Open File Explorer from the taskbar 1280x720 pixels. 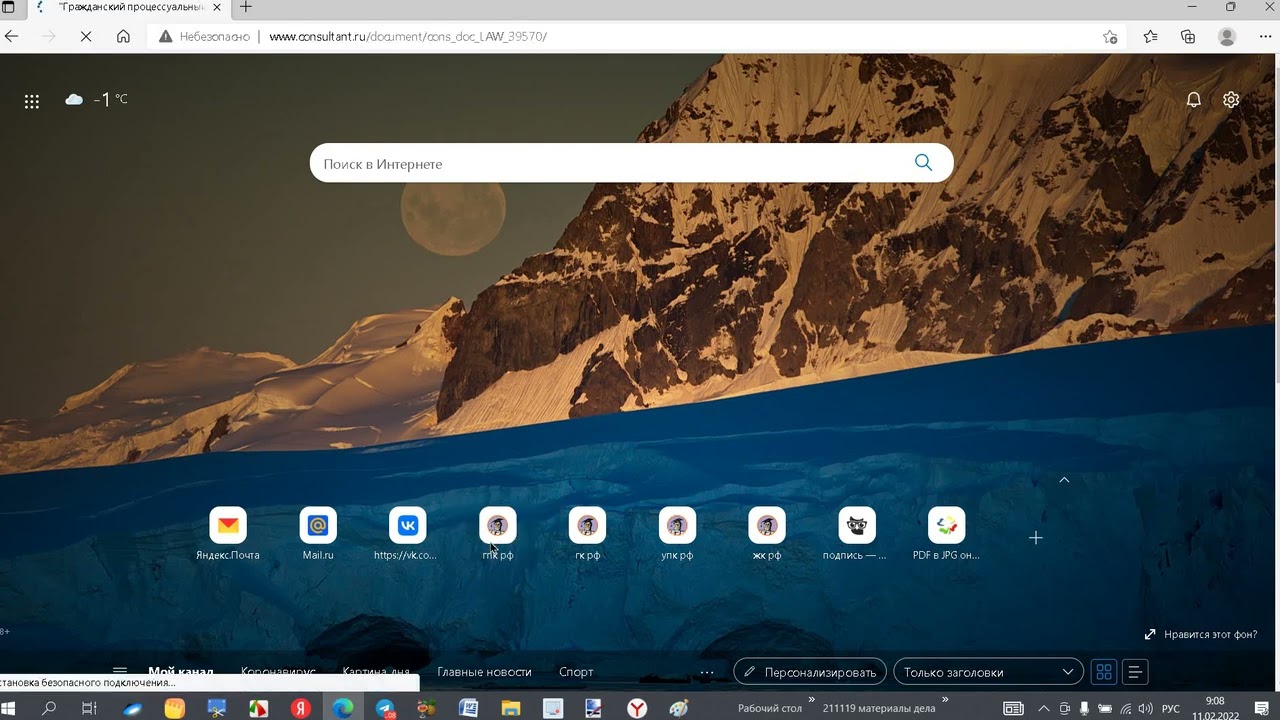coord(510,708)
